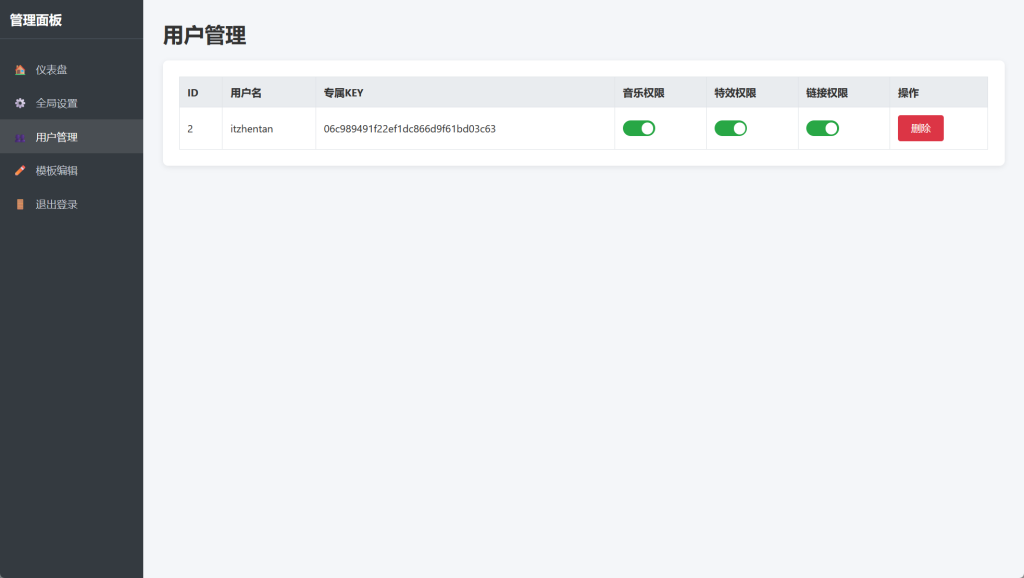Click the key value 06c989491f22ef1dc866d9f61bd03c63
The height and width of the screenshot is (578, 1024).
(x=409, y=129)
